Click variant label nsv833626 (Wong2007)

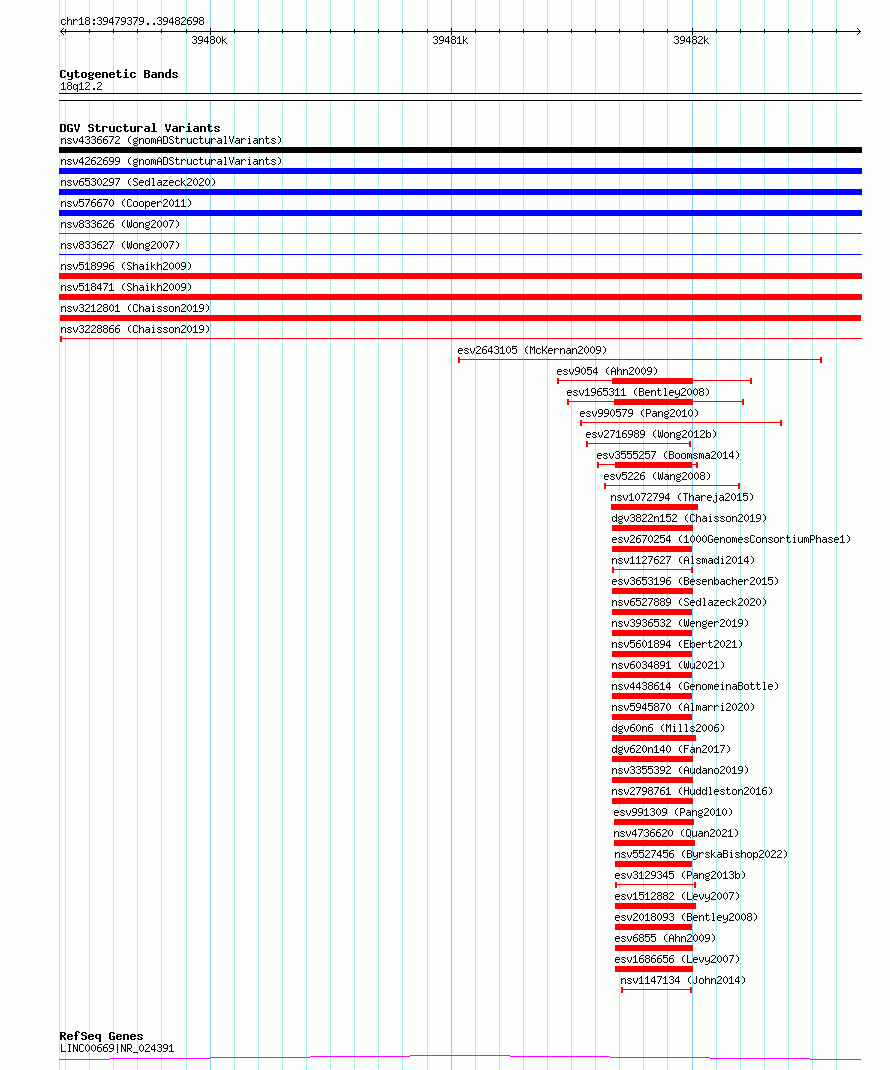[119, 225]
